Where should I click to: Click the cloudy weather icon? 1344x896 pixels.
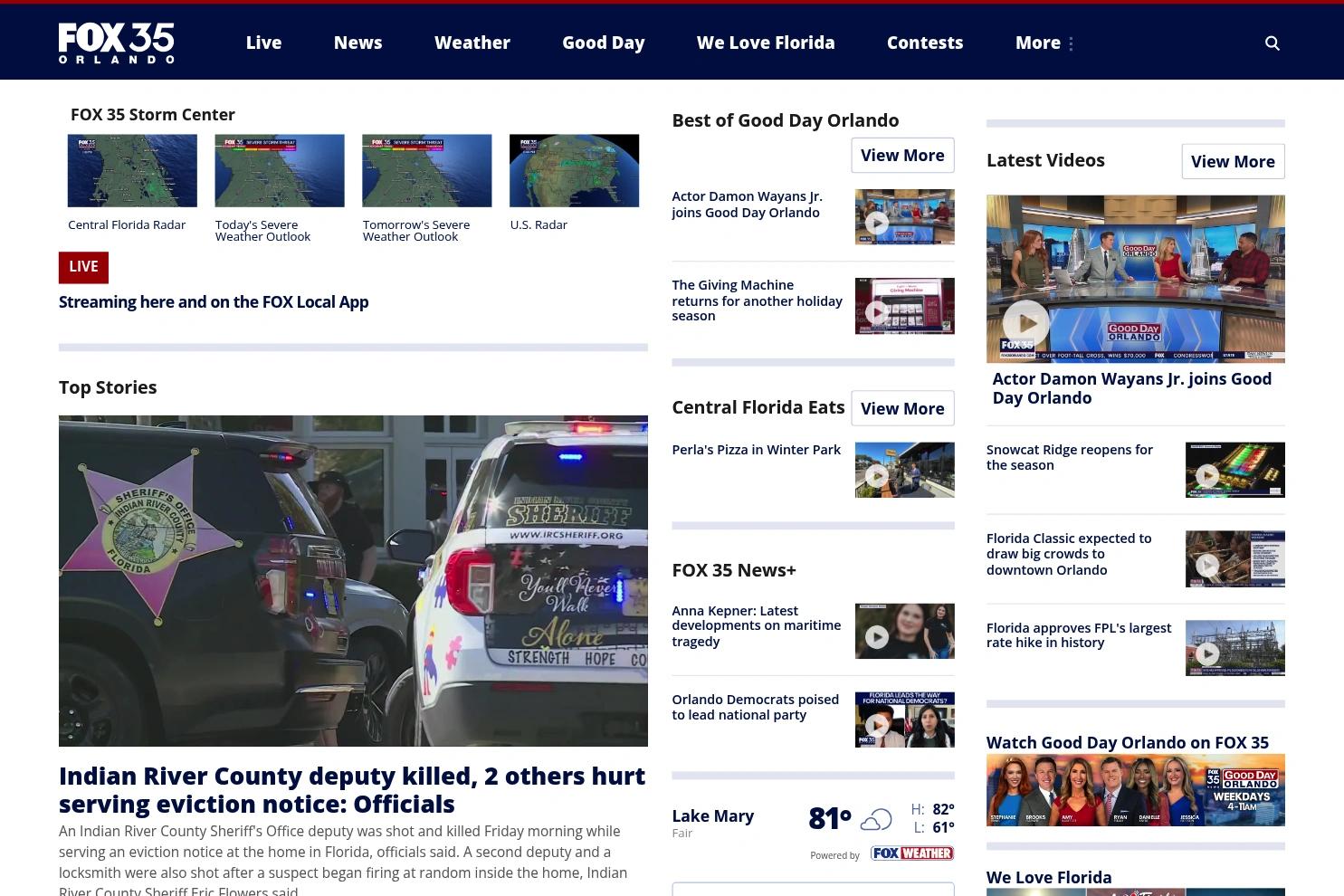875,820
